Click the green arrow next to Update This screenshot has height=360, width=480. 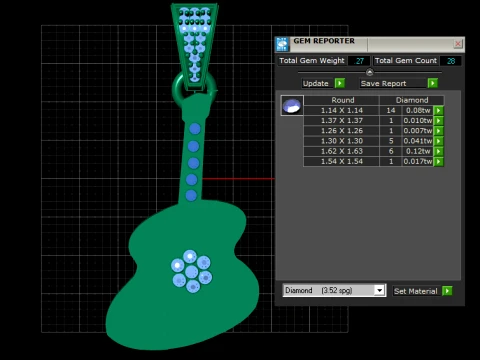point(340,83)
